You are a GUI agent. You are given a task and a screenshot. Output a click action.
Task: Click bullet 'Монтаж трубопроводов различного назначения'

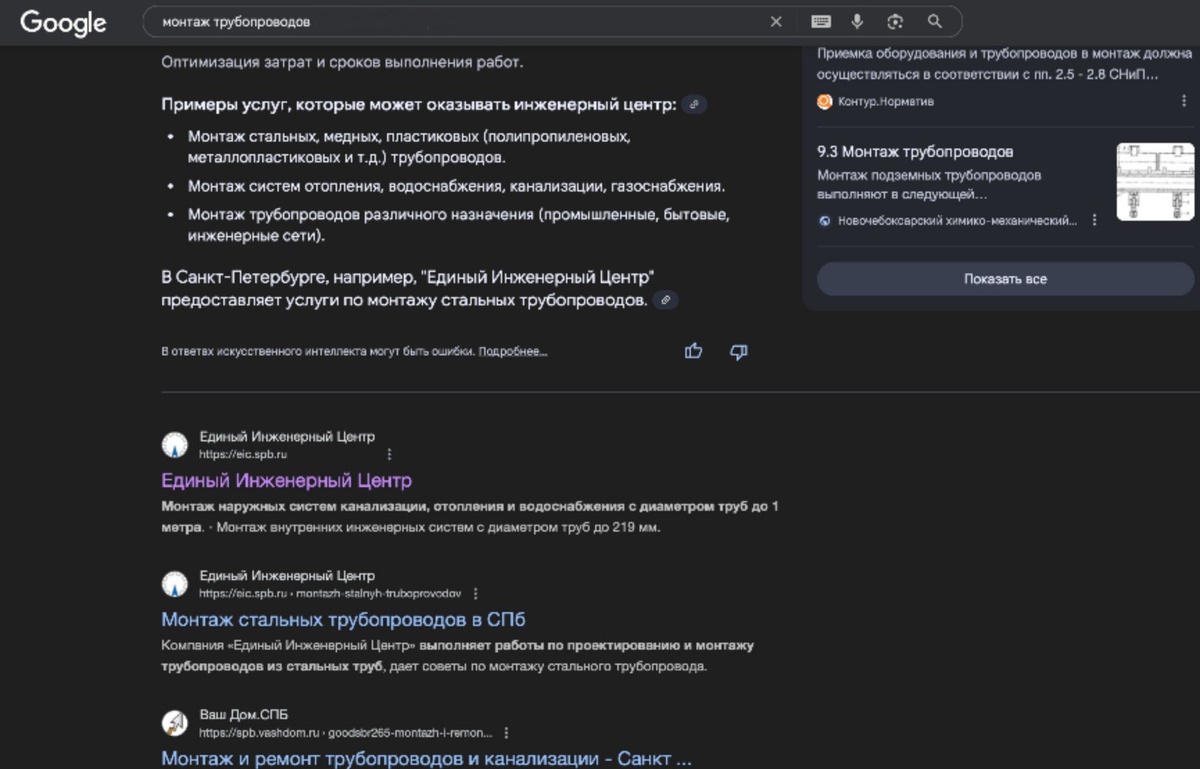click(459, 226)
